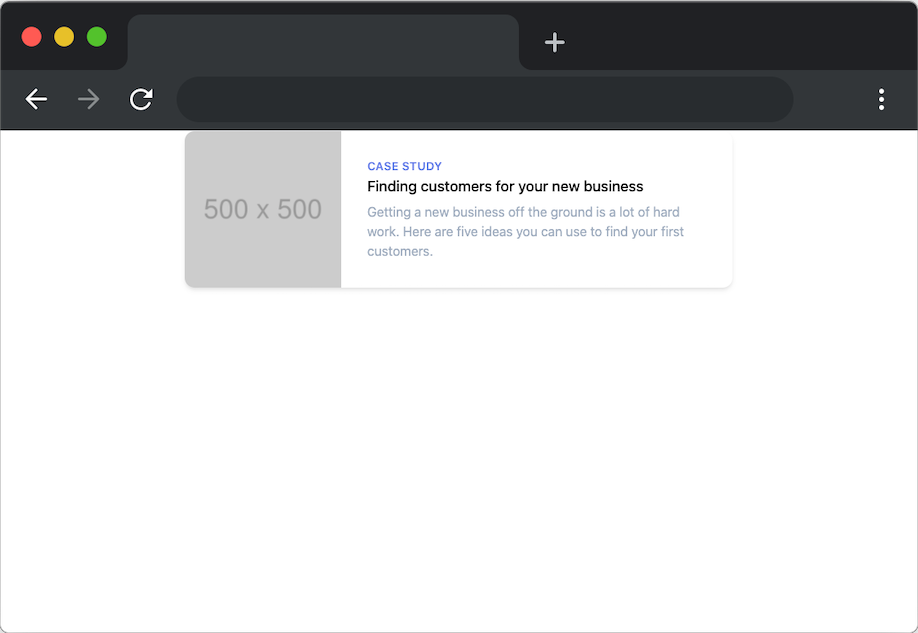Screen dimensions: 918x633
Task: Refresh the page using the circular arrow
Action: click(140, 99)
